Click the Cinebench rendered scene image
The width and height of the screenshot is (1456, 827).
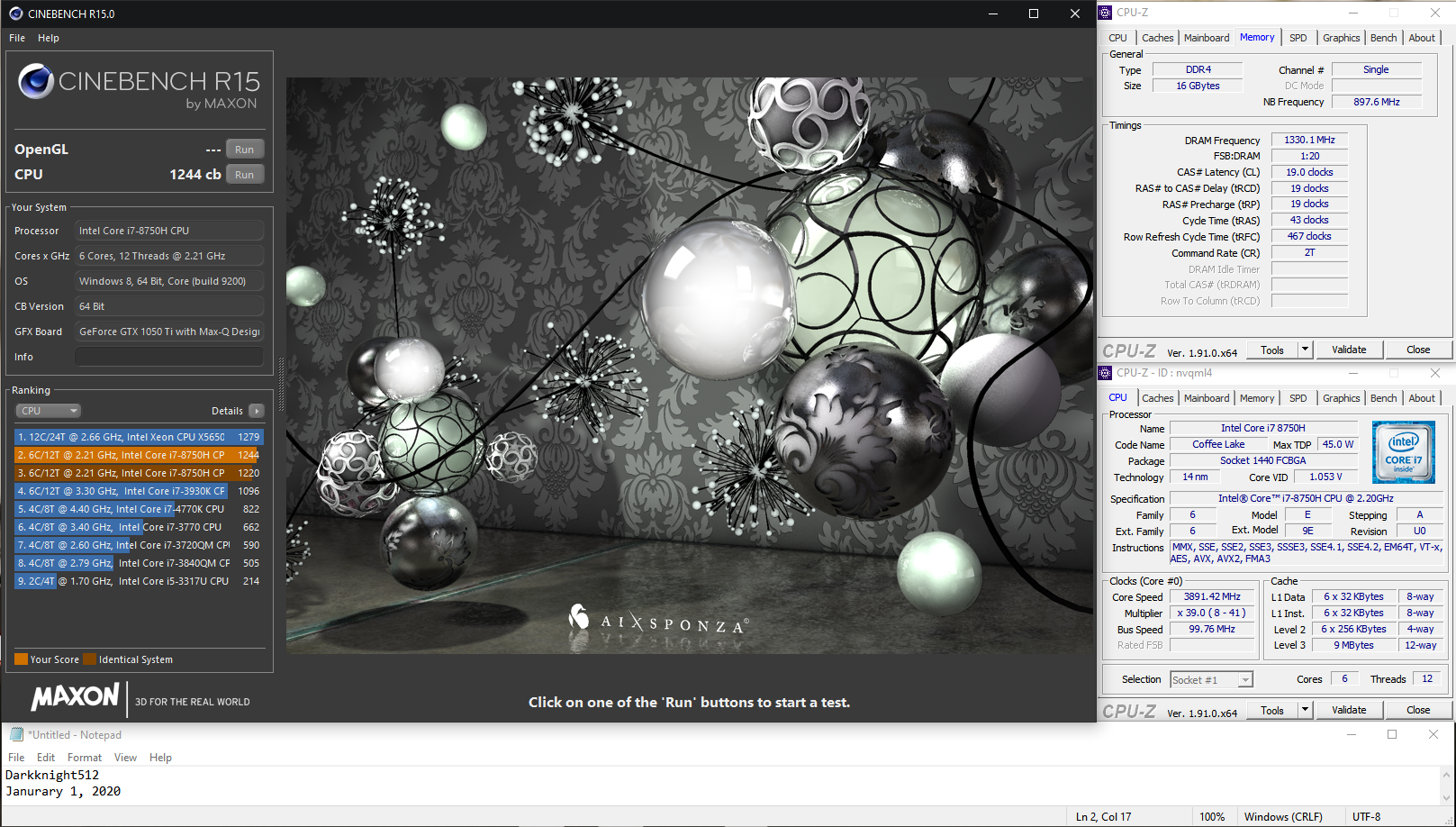tap(690, 365)
